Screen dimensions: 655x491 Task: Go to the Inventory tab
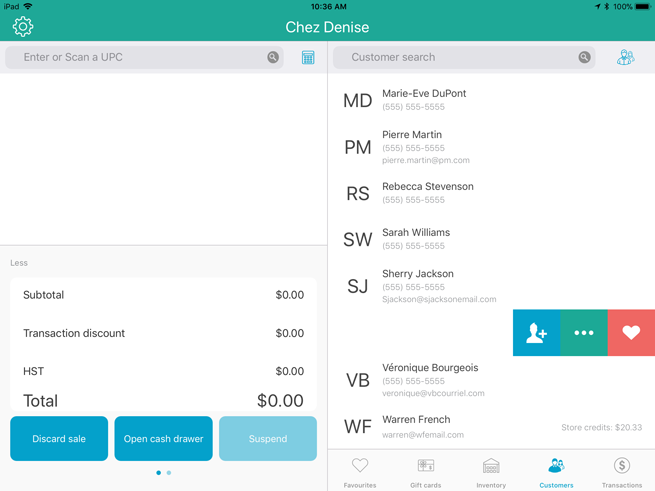point(491,472)
